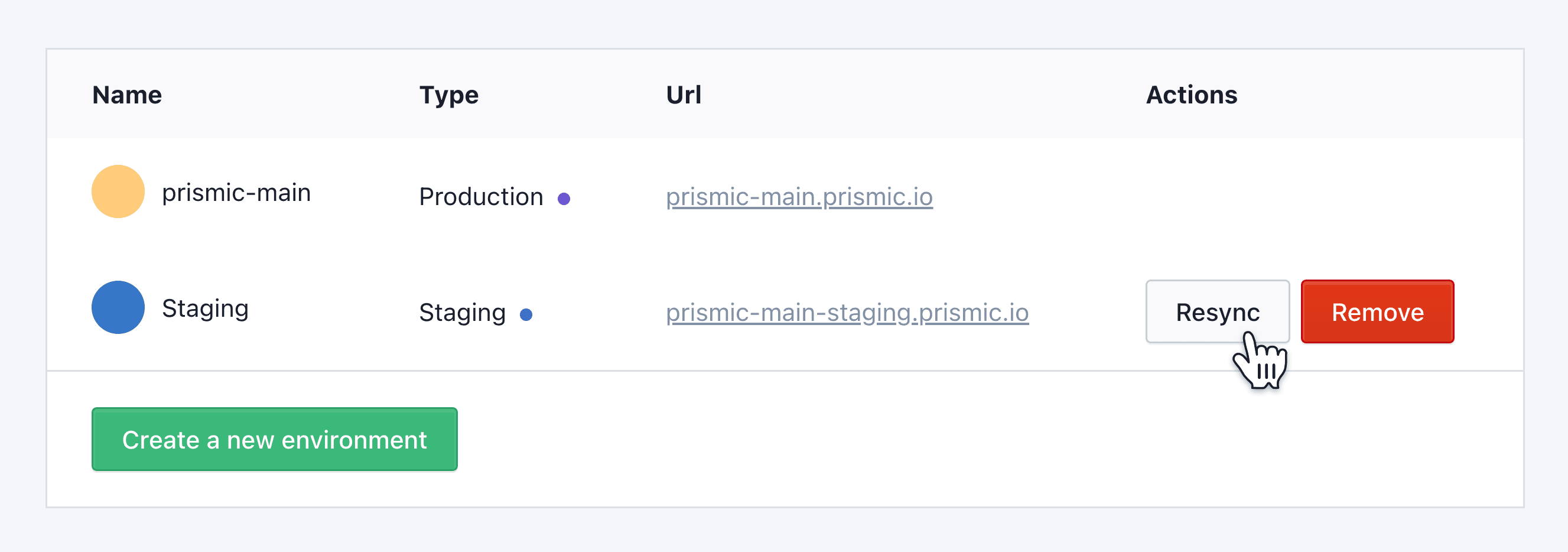Resync the Staging environment
This screenshot has height=552, width=1568.
[1218, 311]
